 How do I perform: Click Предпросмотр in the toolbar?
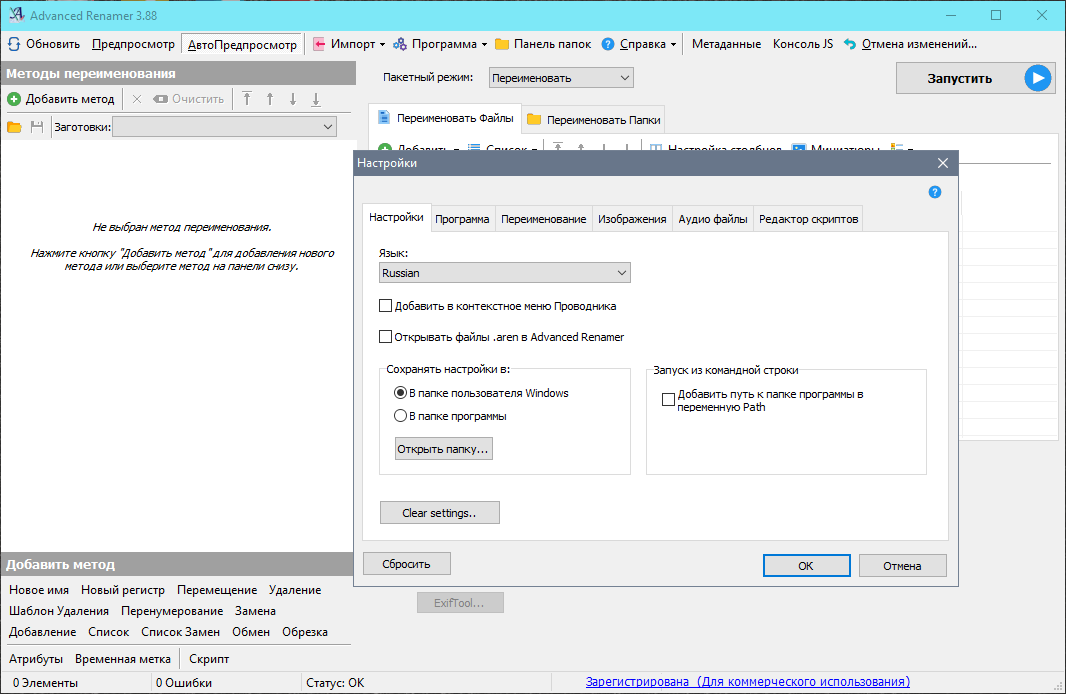[133, 44]
